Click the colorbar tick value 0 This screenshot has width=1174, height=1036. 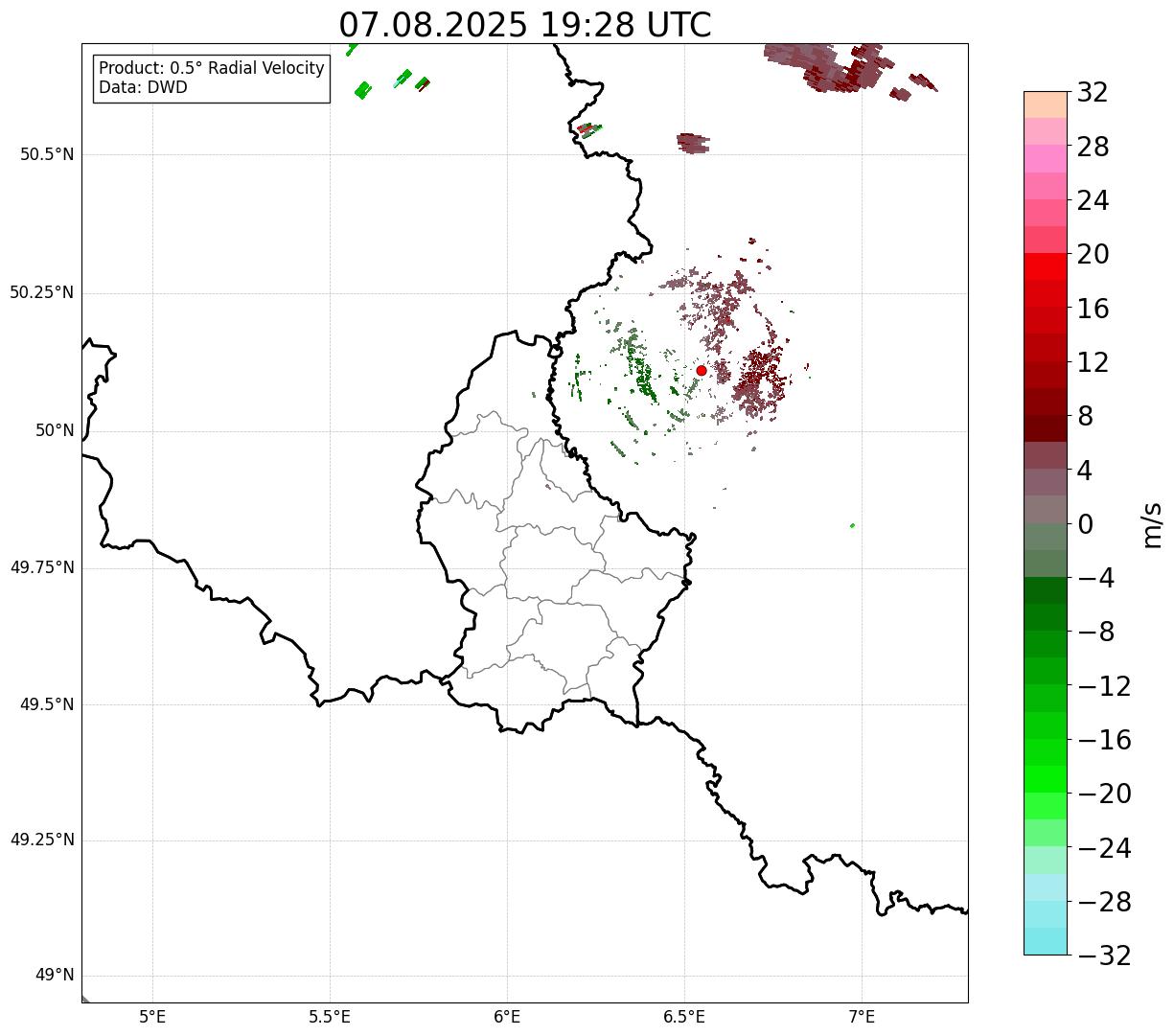click(1086, 524)
